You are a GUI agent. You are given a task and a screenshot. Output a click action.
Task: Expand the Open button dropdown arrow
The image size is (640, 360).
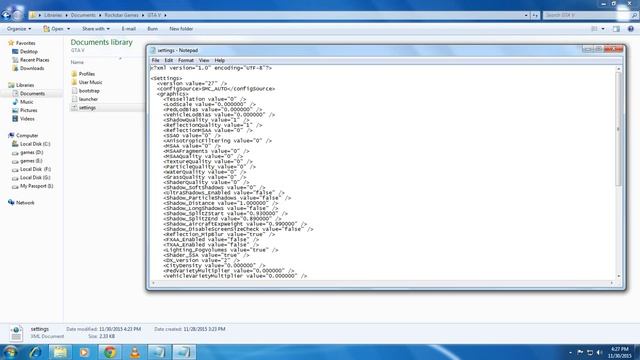(x=69, y=29)
